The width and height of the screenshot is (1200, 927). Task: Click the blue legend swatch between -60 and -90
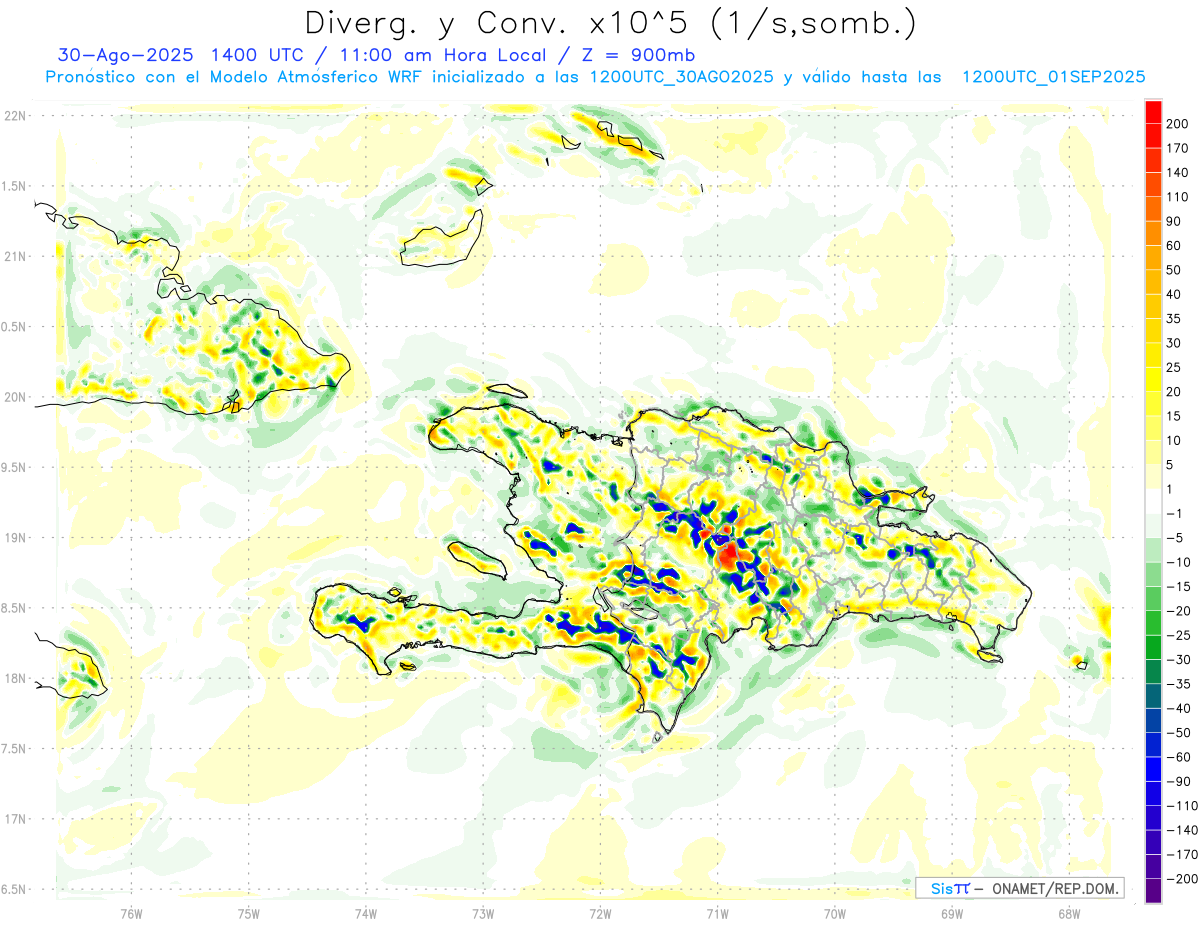pyautogui.click(x=1153, y=769)
